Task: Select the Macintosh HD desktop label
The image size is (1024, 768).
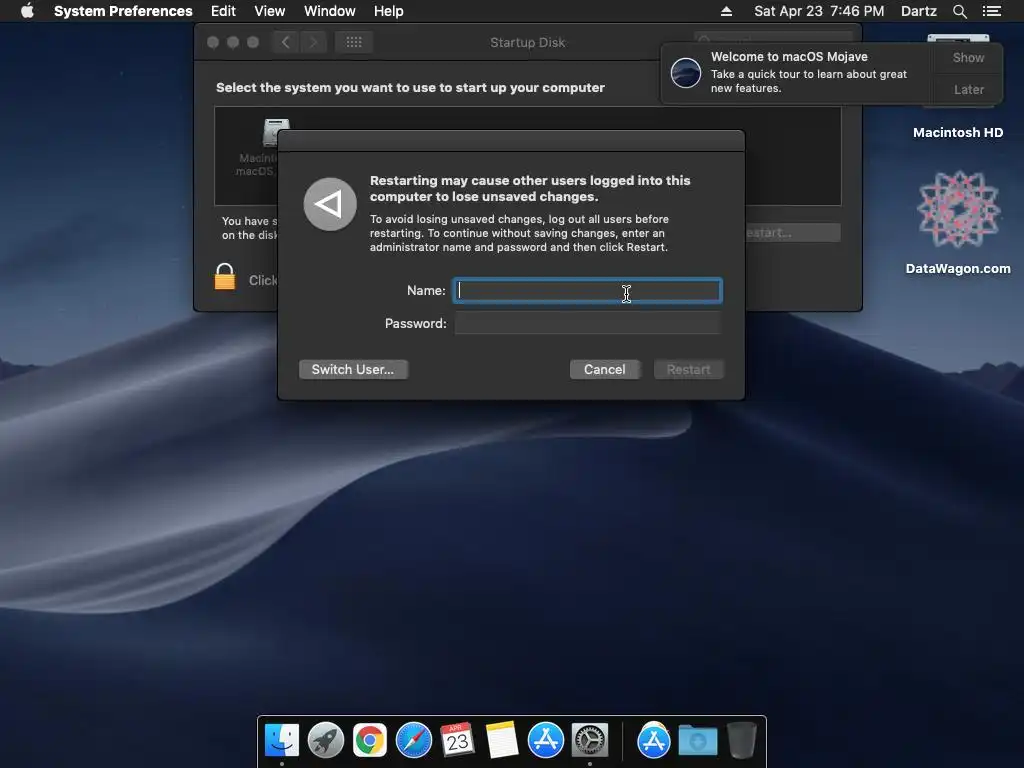Action: [958, 133]
